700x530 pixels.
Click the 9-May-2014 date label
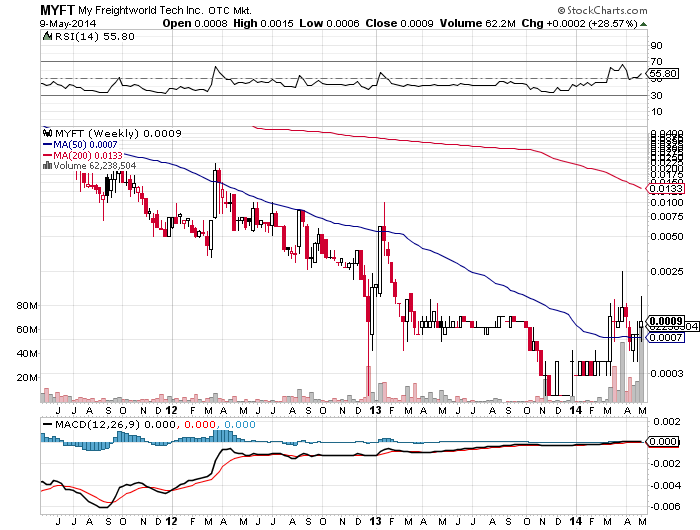point(67,23)
